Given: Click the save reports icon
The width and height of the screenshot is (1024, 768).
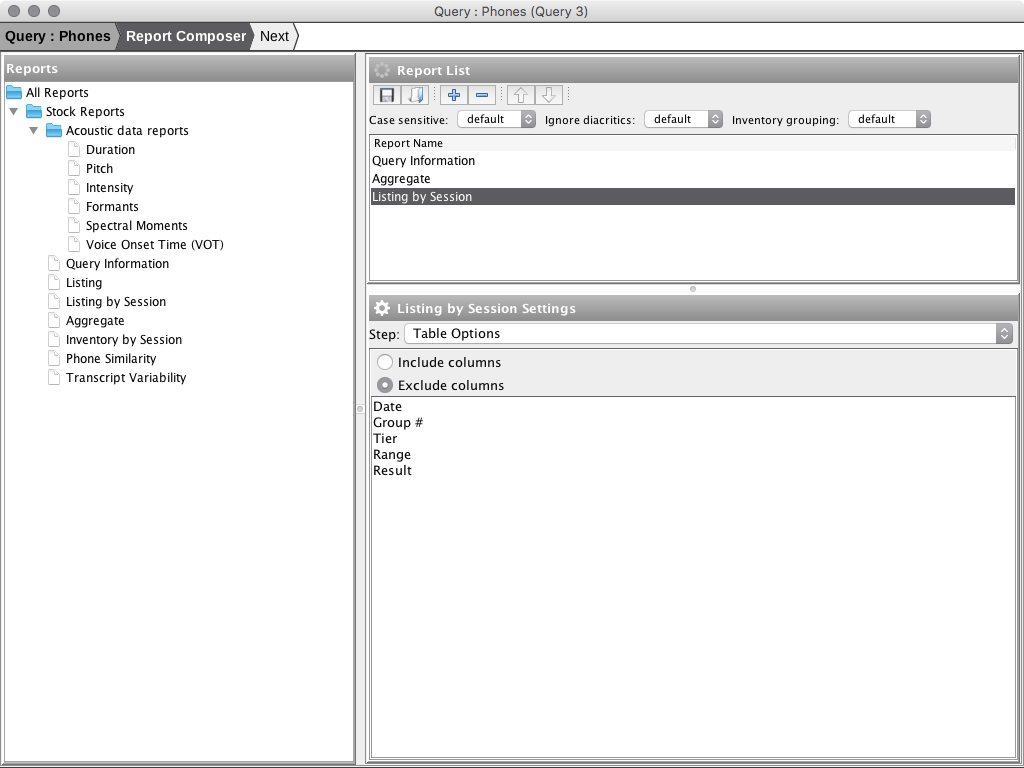Looking at the screenshot, I should pyautogui.click(x=388, y=94).
